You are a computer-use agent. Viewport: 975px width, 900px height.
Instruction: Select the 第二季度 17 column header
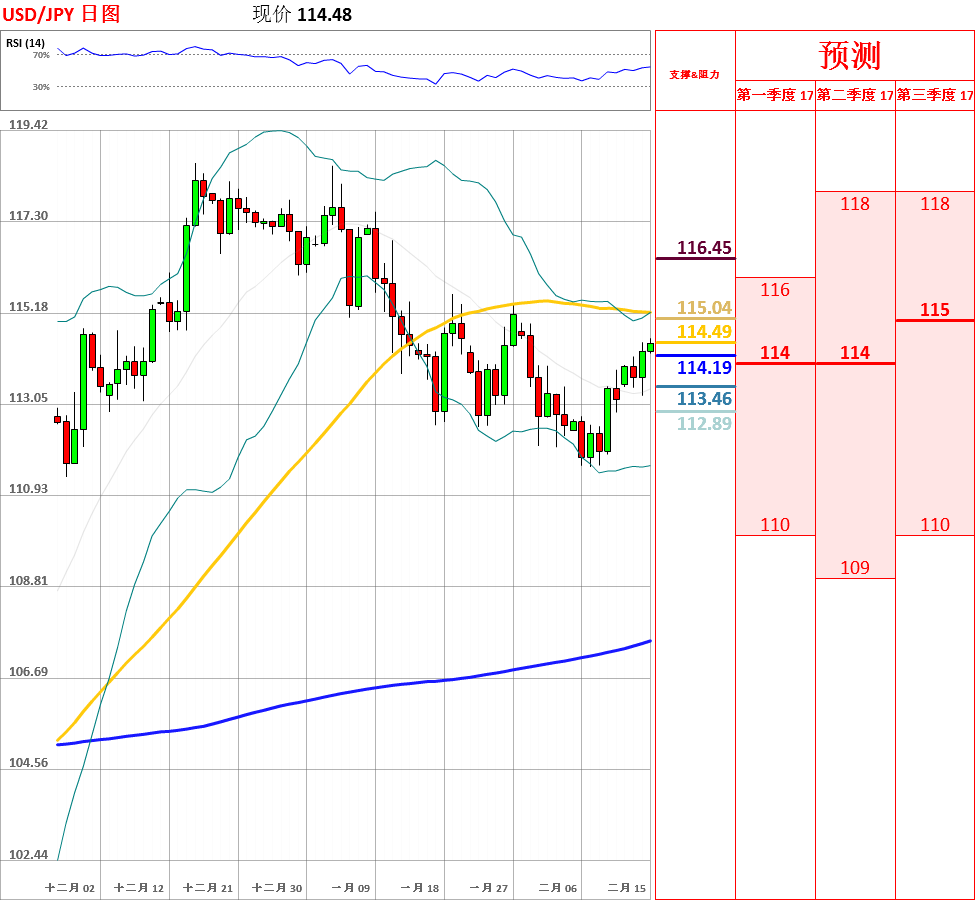[855, 95]
